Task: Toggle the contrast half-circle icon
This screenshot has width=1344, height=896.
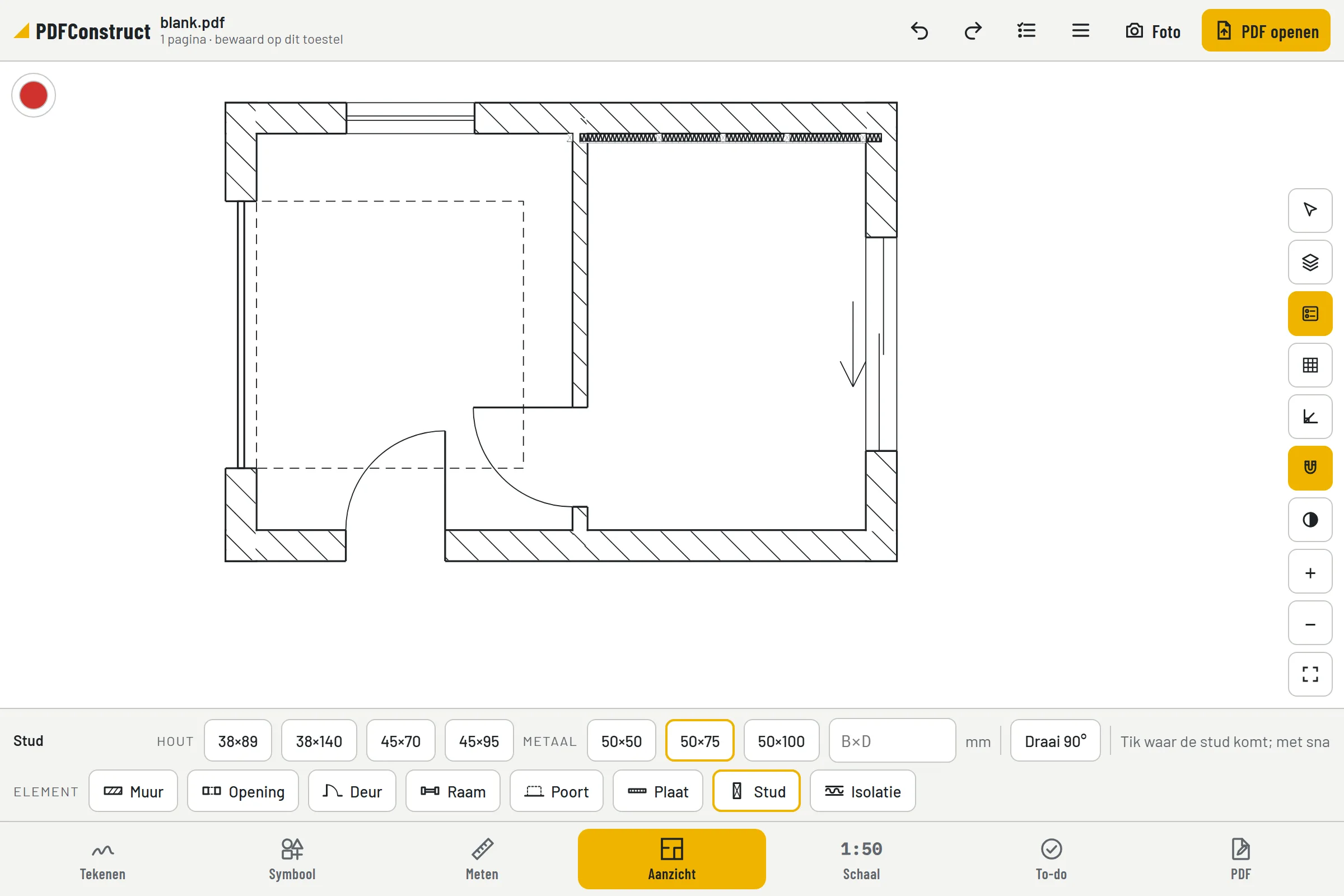Action: 1310,520
